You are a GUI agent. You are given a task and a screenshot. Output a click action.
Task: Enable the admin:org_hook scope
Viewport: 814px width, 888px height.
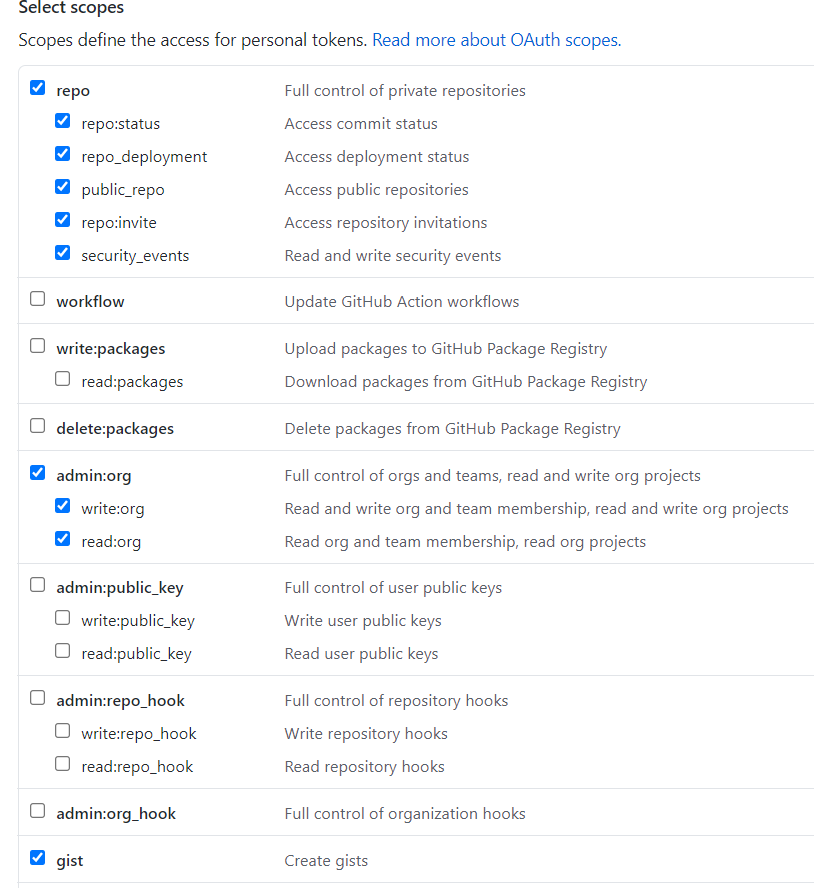pos(37,810)
